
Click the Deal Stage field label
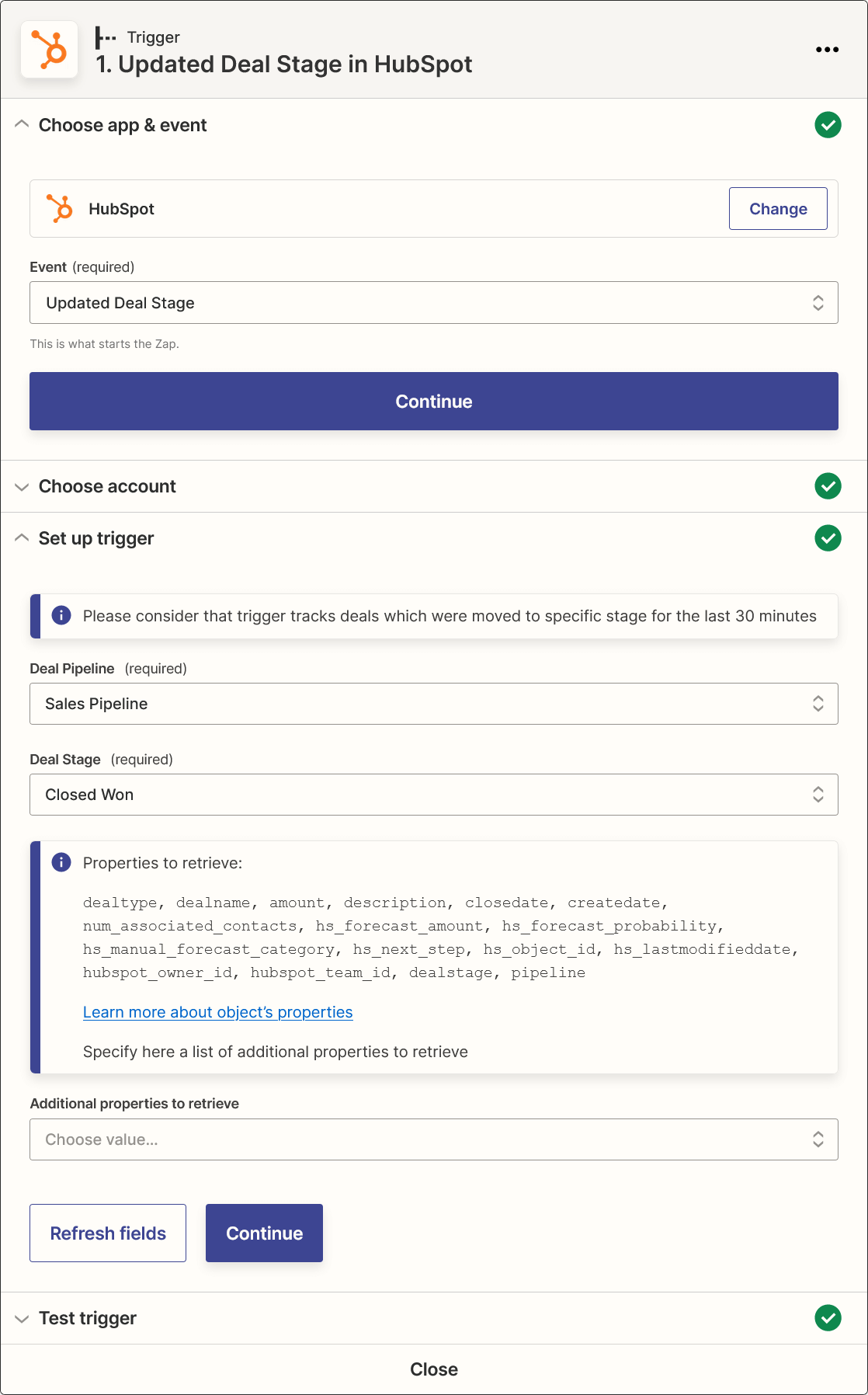click(x=65, y=760)
